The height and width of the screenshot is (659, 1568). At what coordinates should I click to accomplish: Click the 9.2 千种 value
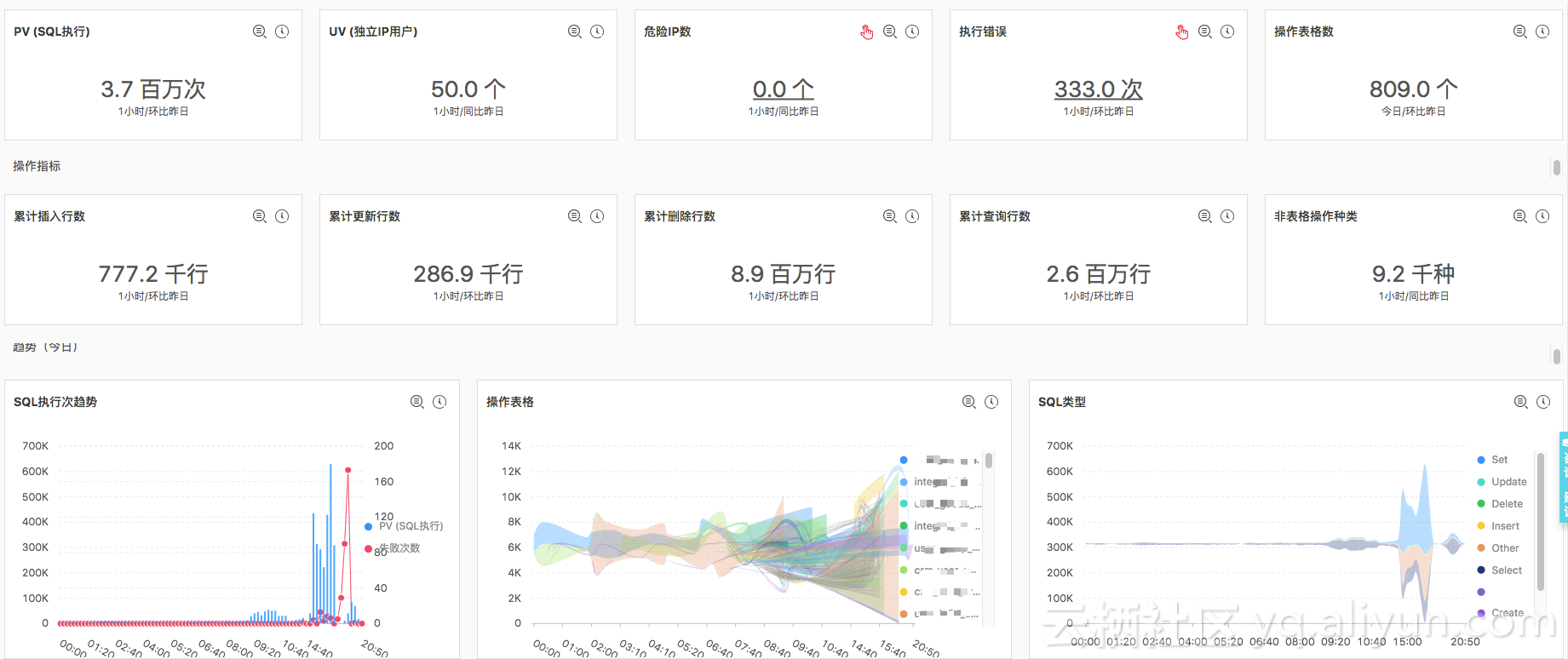1414,274
